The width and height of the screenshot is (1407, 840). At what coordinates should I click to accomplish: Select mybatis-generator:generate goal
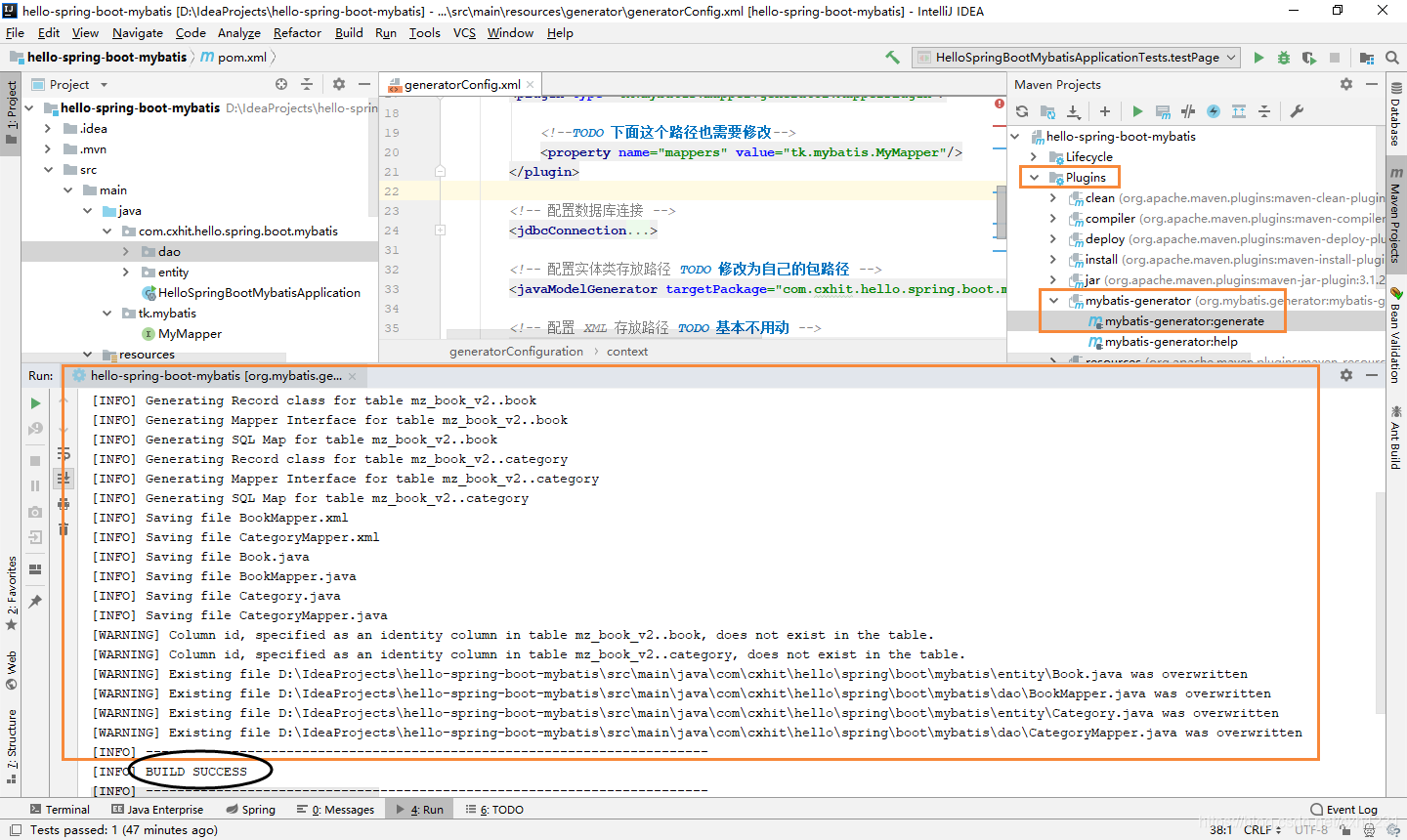coord(1184,321)
